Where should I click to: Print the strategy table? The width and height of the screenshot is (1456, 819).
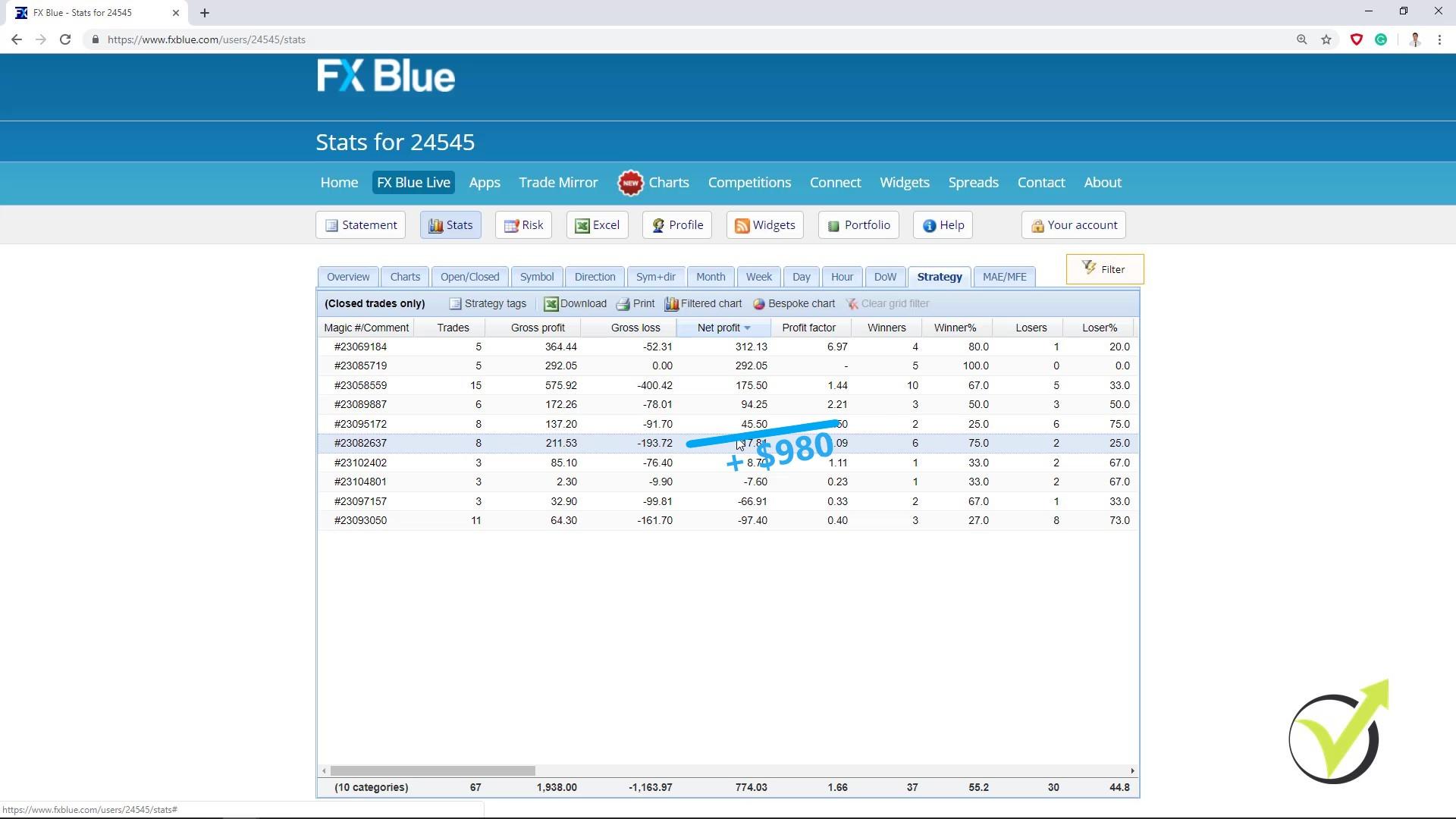pyautogui.click(x=635, y=304)
